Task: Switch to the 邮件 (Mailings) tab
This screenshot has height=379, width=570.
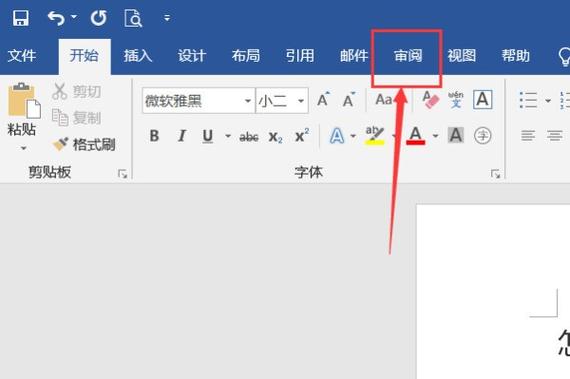Action: (354, 56)
